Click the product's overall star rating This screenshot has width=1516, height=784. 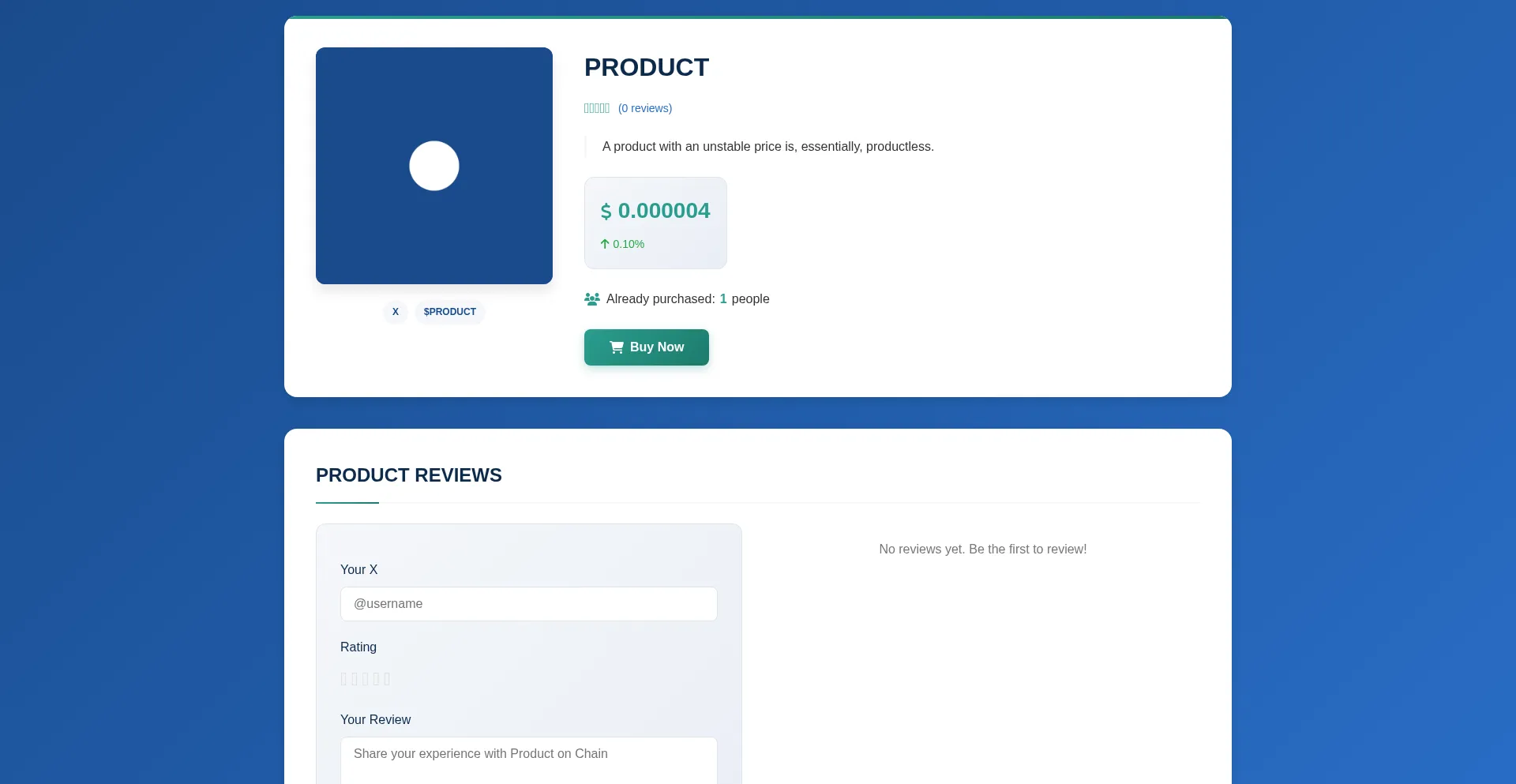point(596,108)
